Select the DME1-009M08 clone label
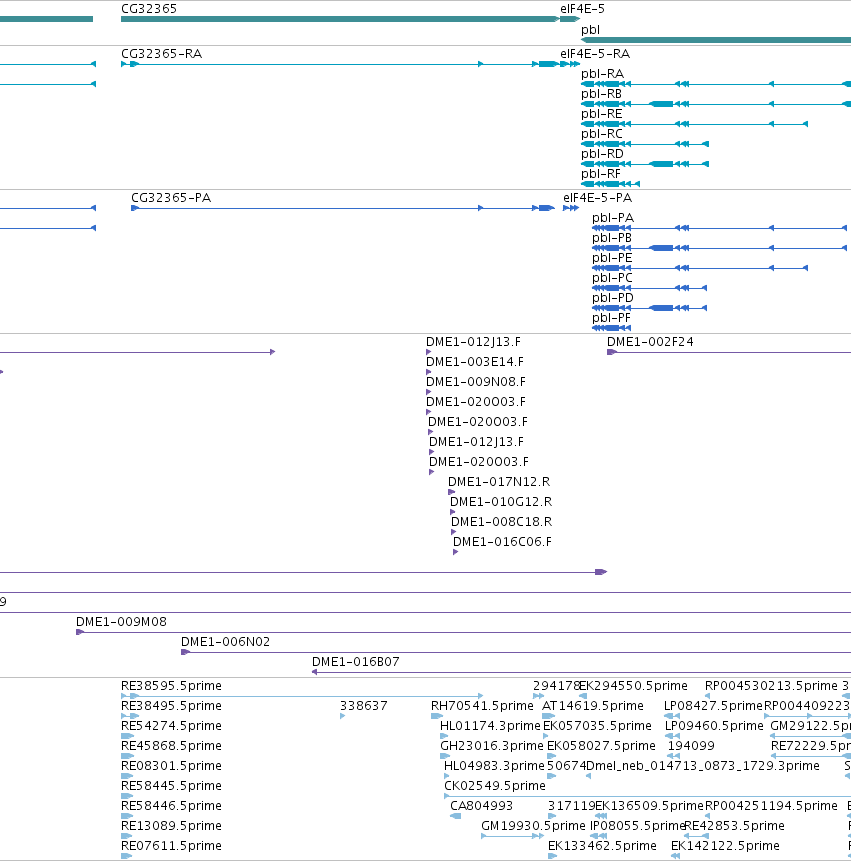 point(121,622)
